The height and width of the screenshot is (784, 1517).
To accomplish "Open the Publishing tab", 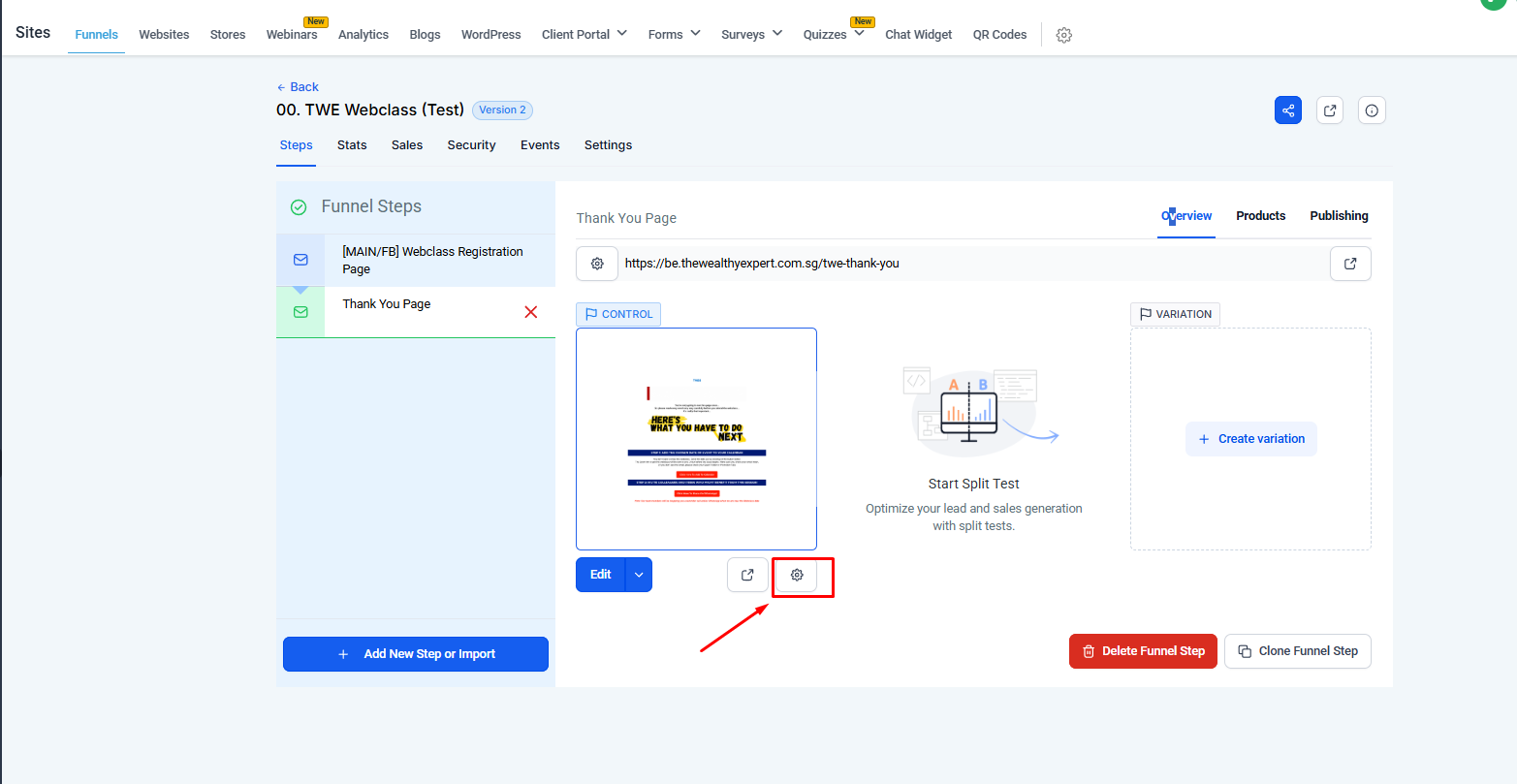I will pyautogui.click(x=1339, y=216).
